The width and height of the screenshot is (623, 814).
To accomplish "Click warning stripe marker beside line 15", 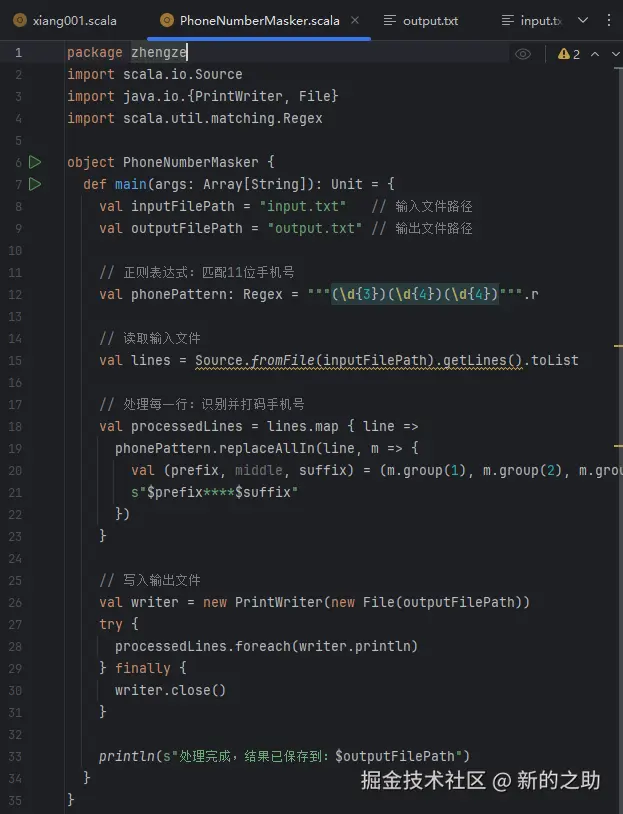I will tap(618, 345).
